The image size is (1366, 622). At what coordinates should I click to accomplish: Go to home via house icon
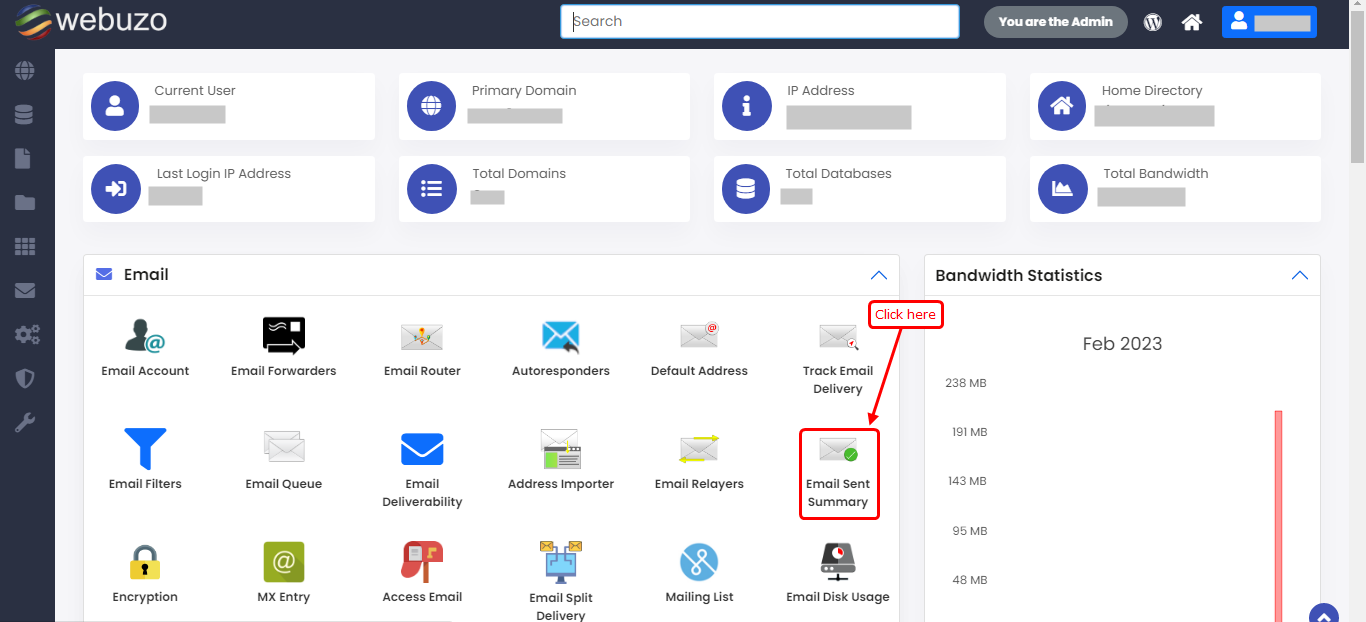click(1191, 22)
